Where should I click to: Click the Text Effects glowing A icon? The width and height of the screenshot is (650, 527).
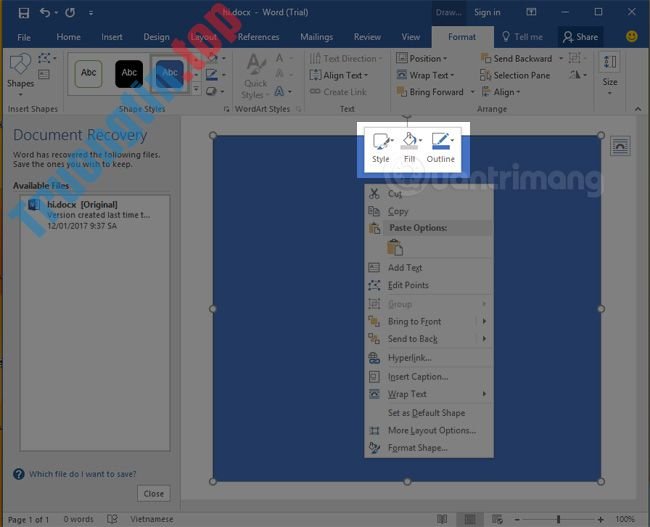[279, 91]
